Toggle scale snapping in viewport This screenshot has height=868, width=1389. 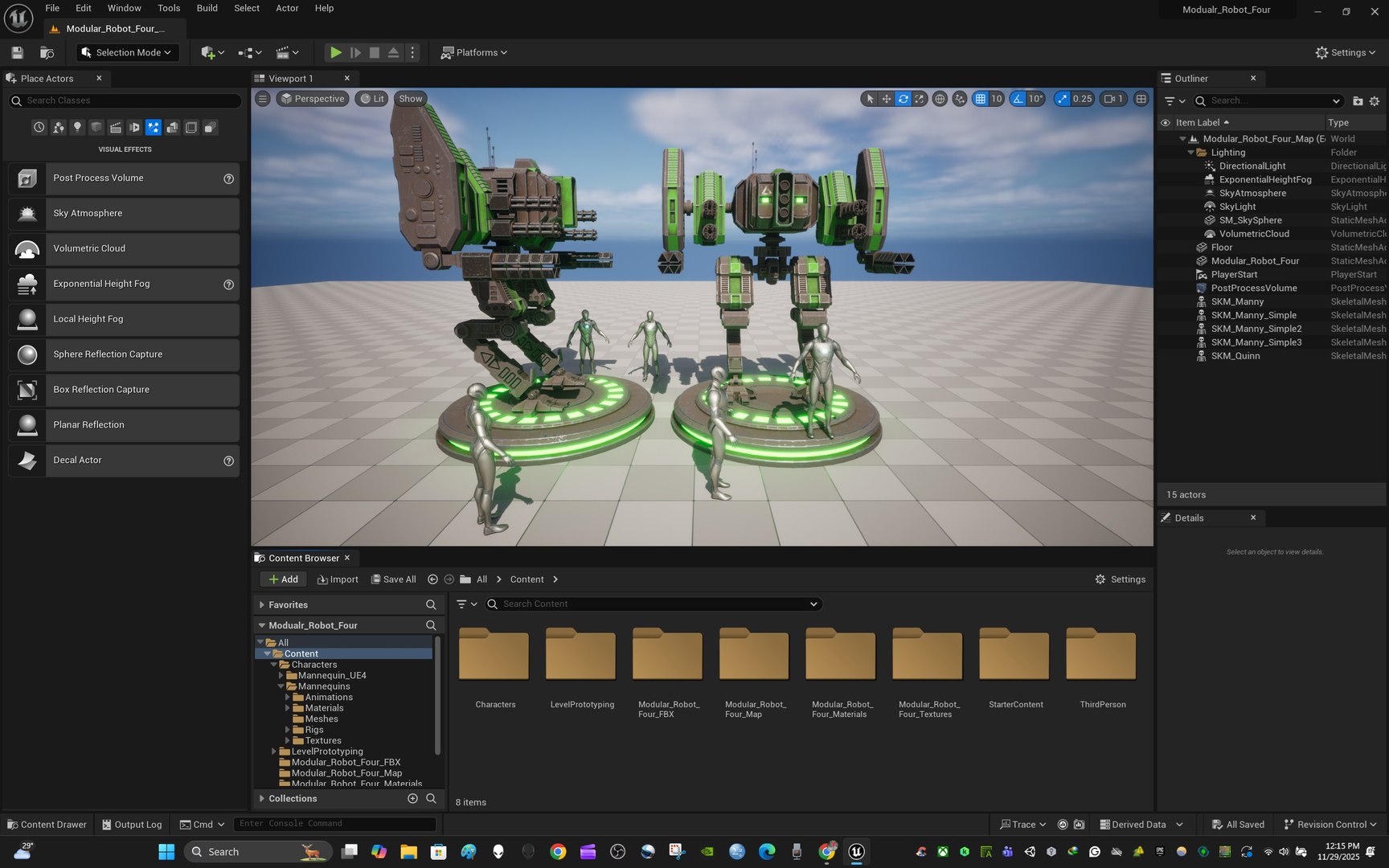point(1062,99)
